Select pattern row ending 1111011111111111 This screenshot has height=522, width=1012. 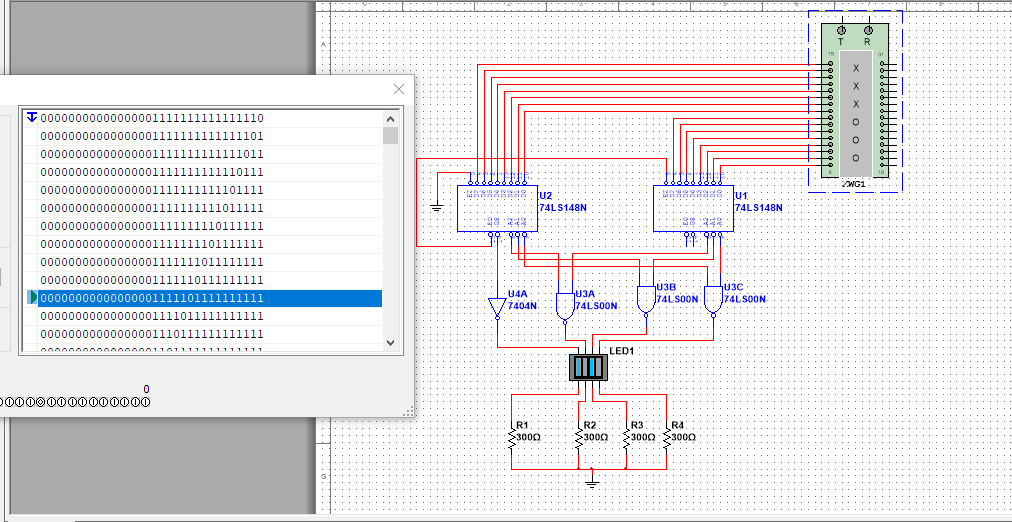coord(210,317)
